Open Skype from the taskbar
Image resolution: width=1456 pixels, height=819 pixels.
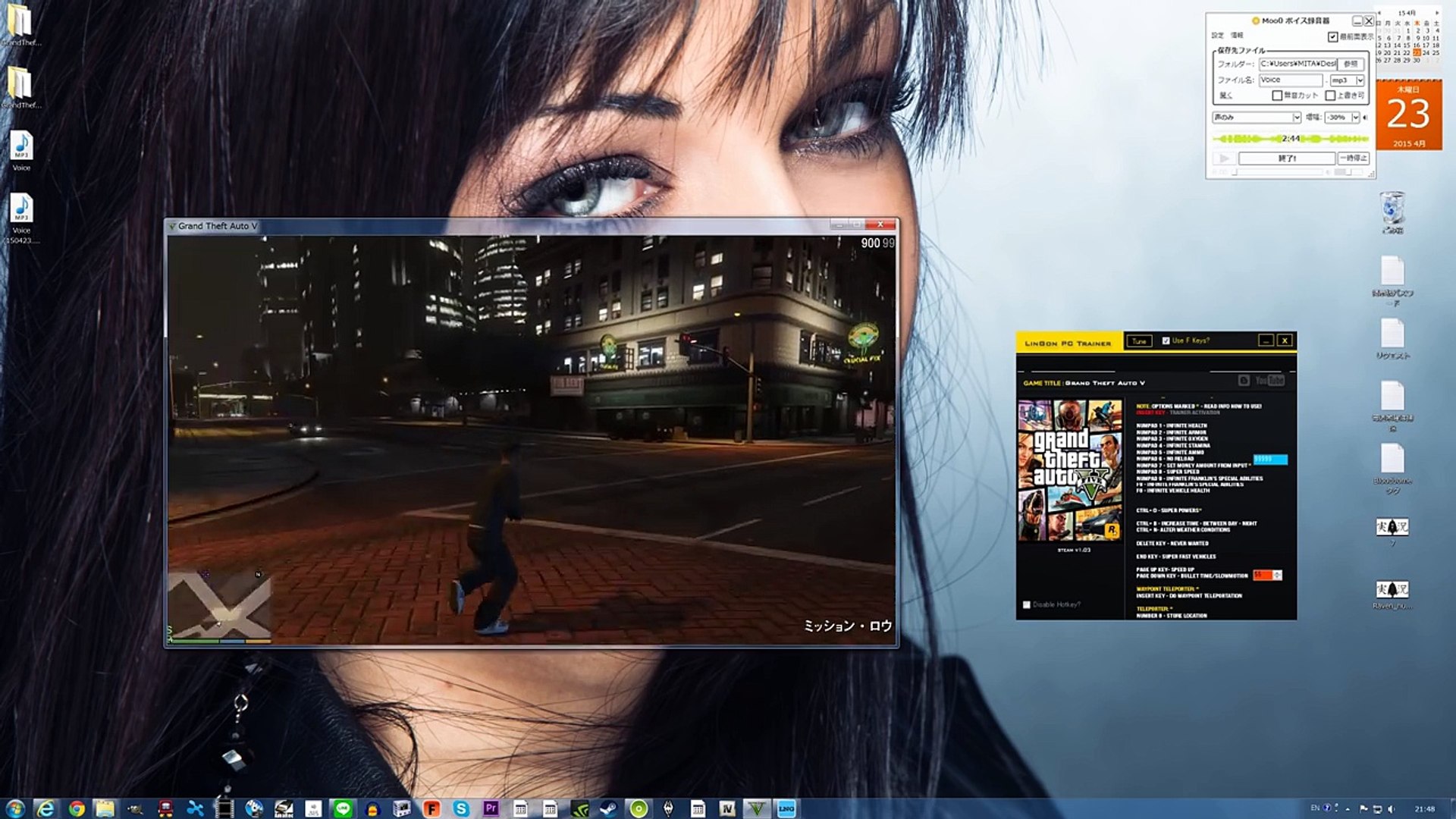pyautogui.click(x=461, y=808)
